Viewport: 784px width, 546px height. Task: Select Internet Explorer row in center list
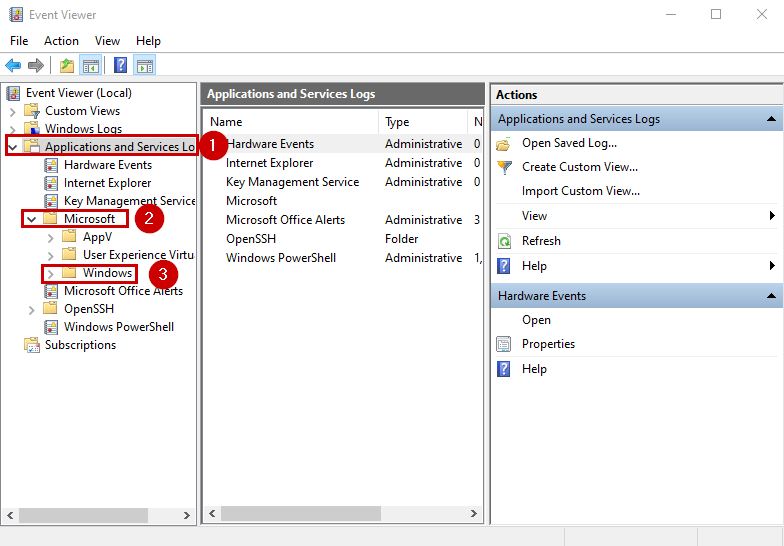coord(343,163)
